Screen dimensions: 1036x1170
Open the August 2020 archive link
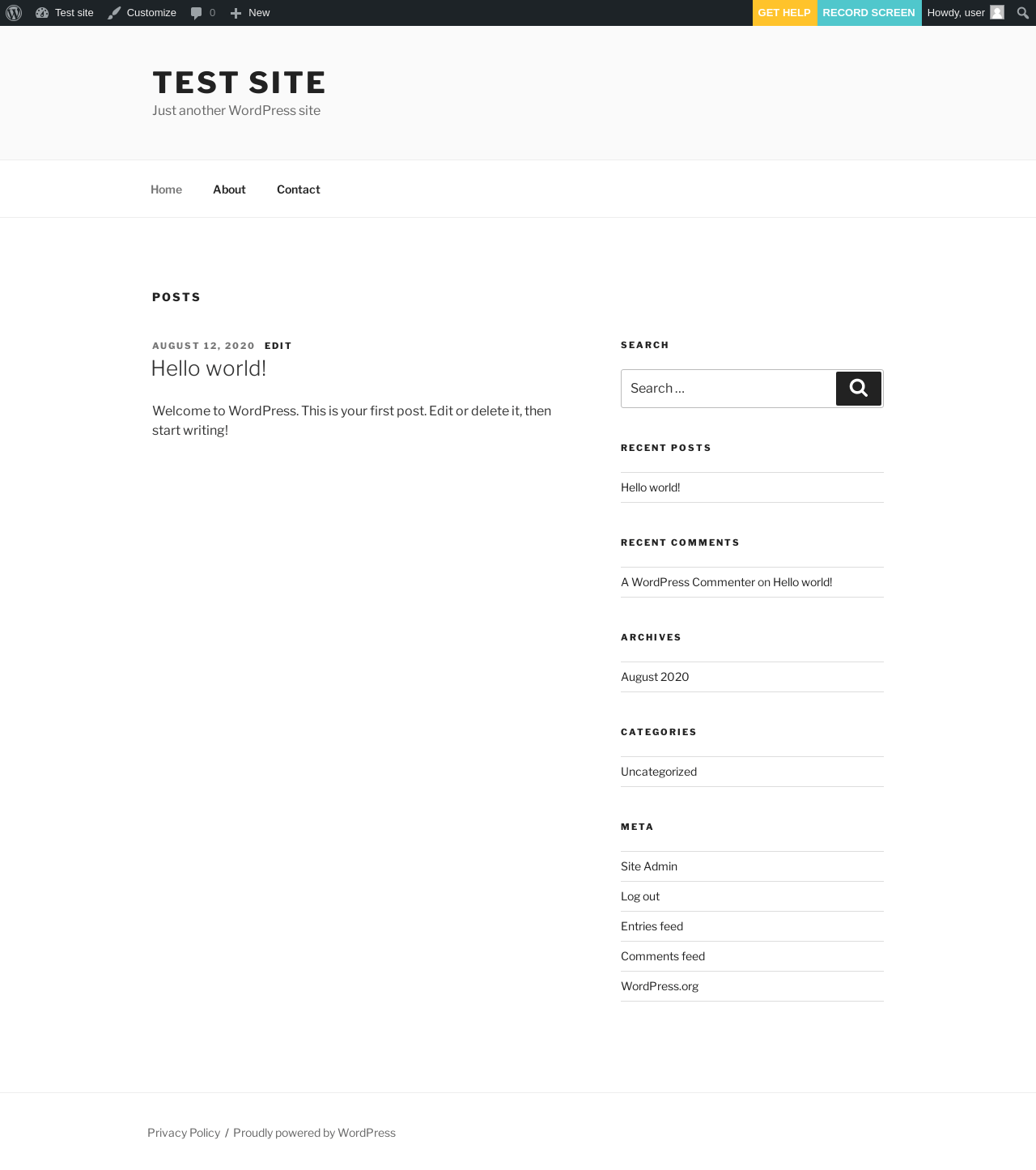tap(655, 677)
